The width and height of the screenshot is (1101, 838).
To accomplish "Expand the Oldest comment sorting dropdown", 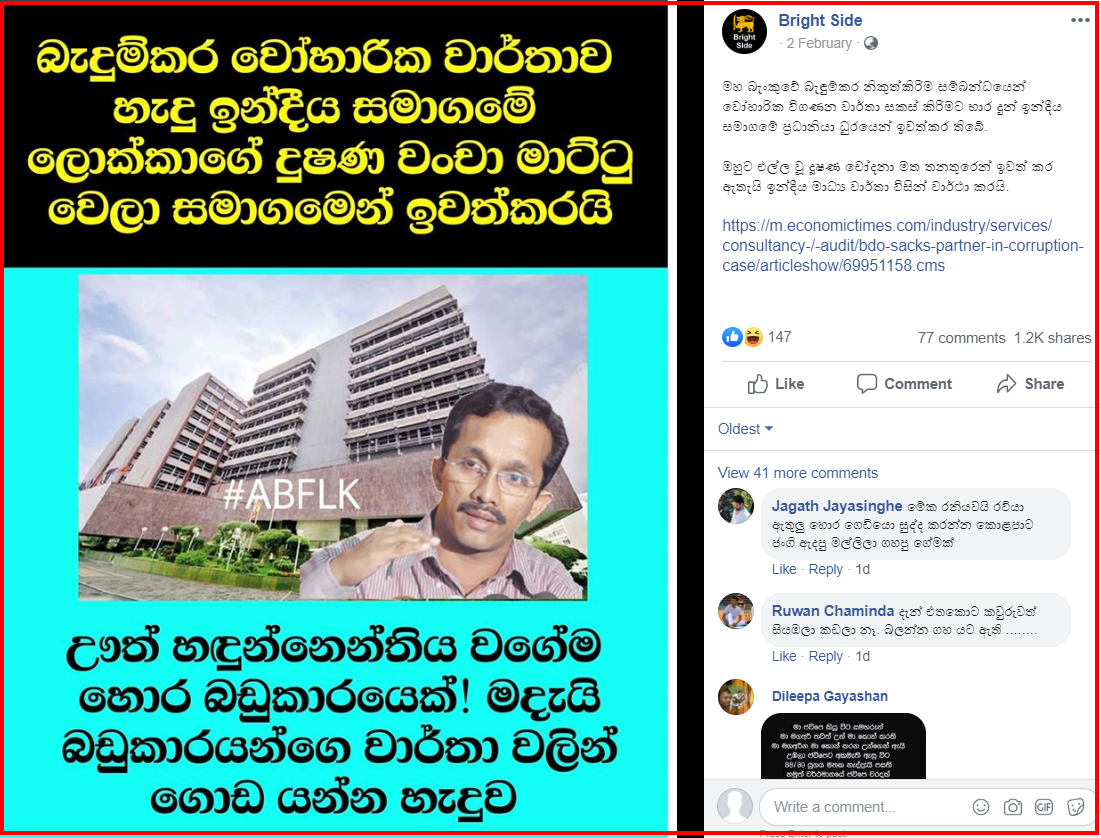I will pos(745,428).
